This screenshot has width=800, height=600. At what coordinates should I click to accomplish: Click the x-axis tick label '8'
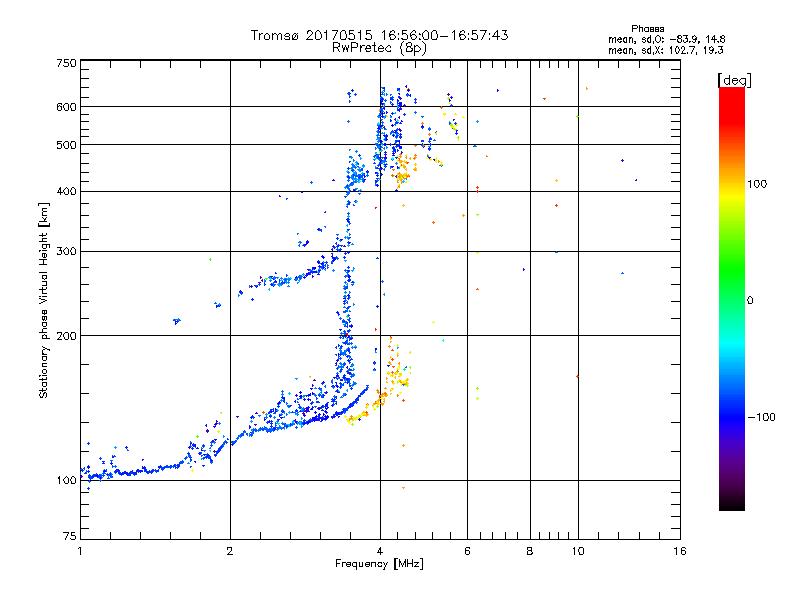pyautogui.click(x=530, y=551)
